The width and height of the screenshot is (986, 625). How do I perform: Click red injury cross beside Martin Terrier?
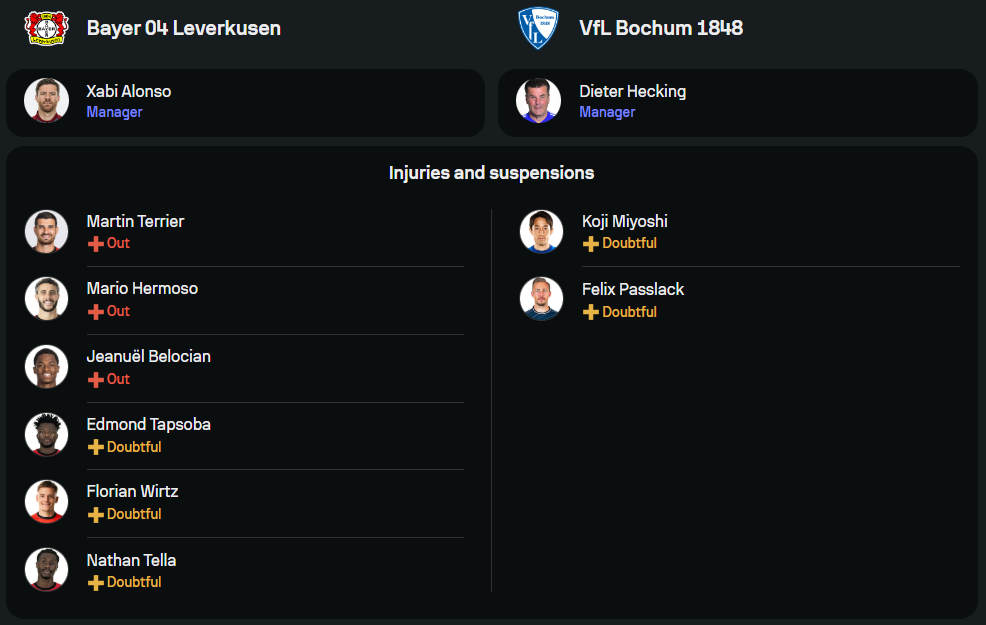[x=96, y=244]
